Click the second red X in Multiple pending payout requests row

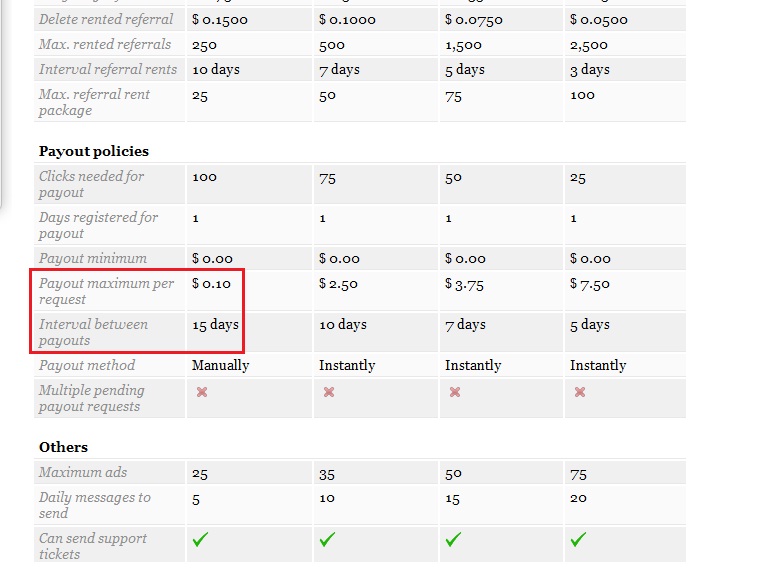coord(329,392)
